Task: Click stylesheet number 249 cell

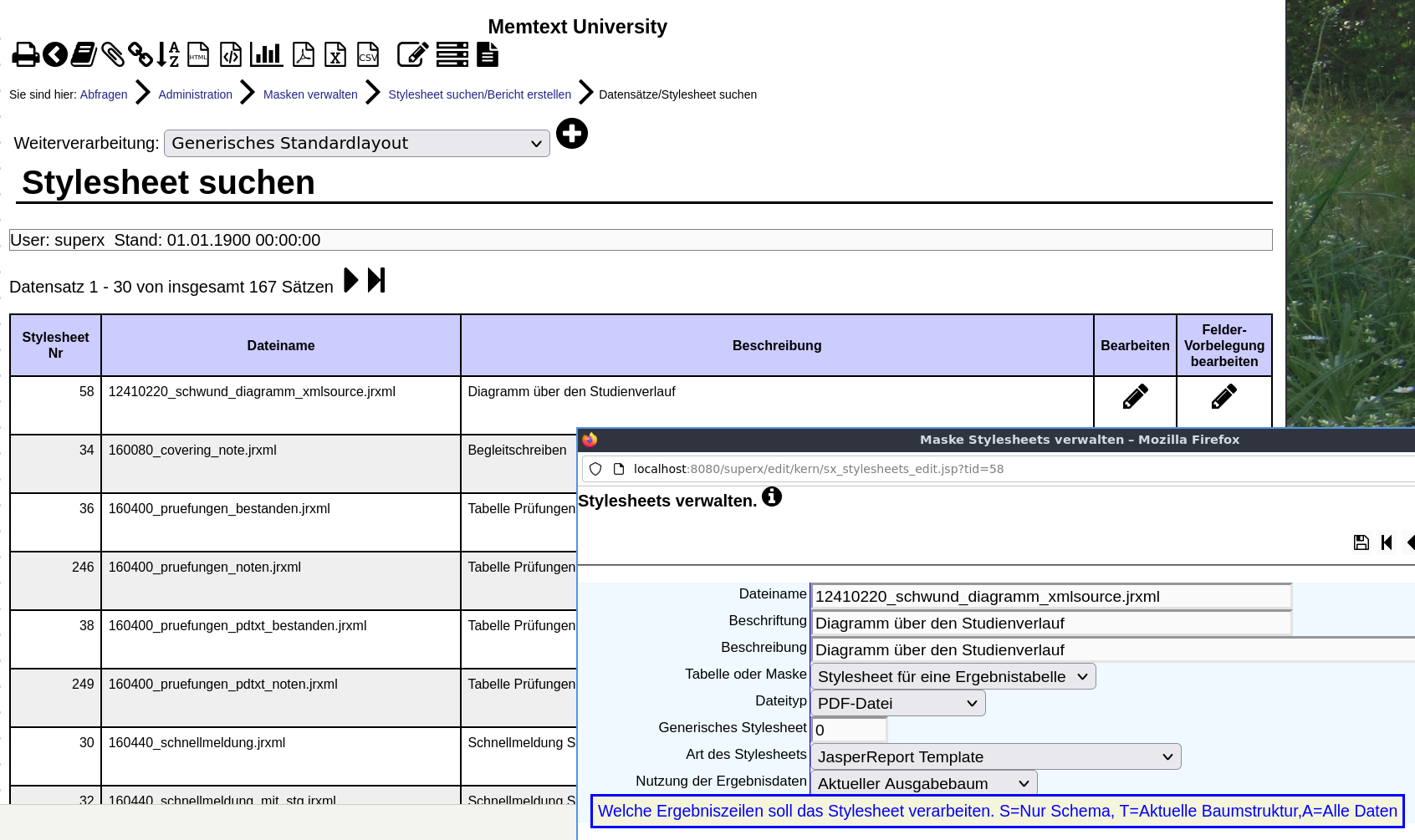Action: click(x=55, y=698)
